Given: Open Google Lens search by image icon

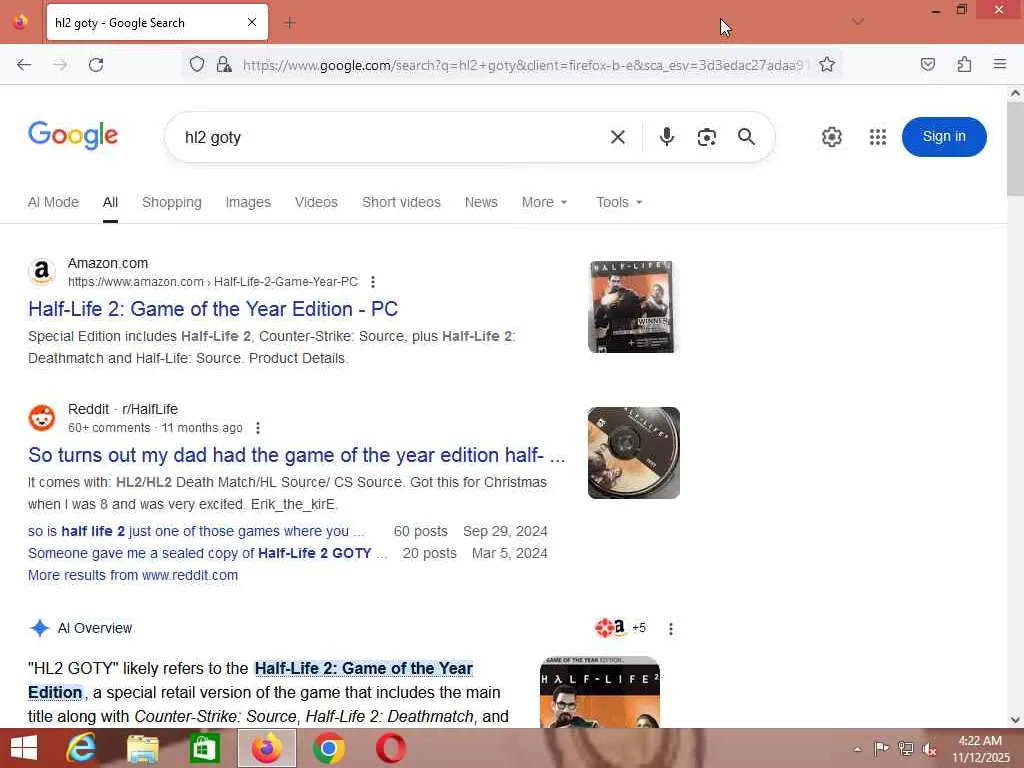Looking at the screenshot, I should click(x=707, y=137).
